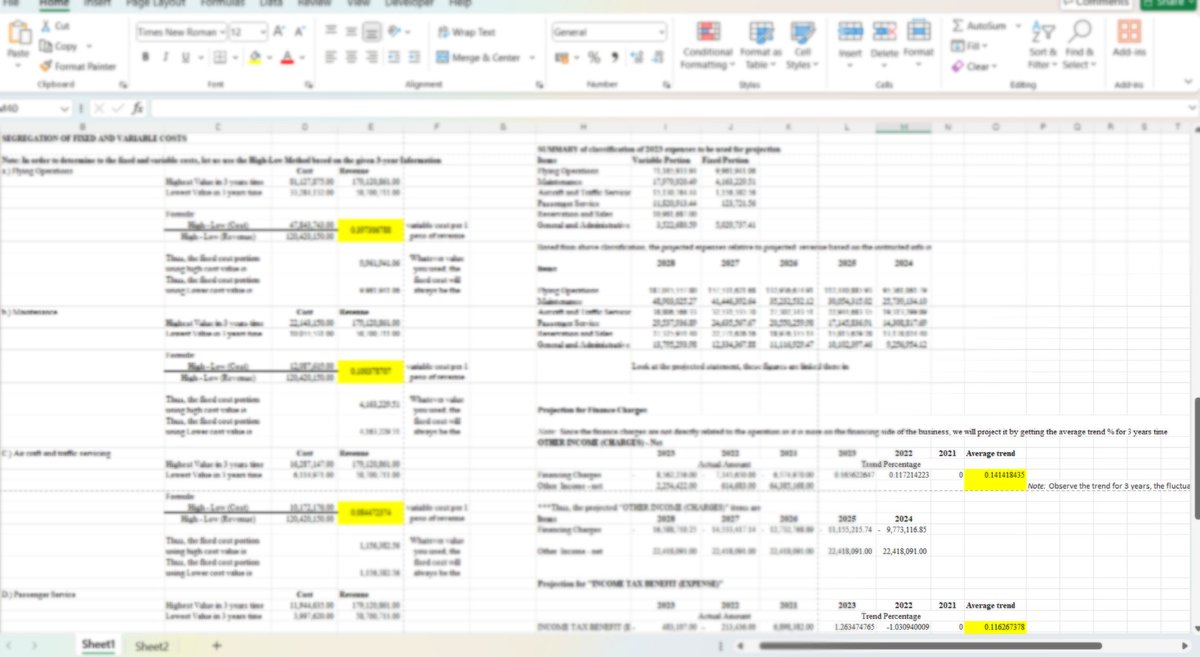Image resolution: width=1200 pixels, height=657 pixels.
Task: Click the Cut scissors icon
Action: [x=46, y=25]
